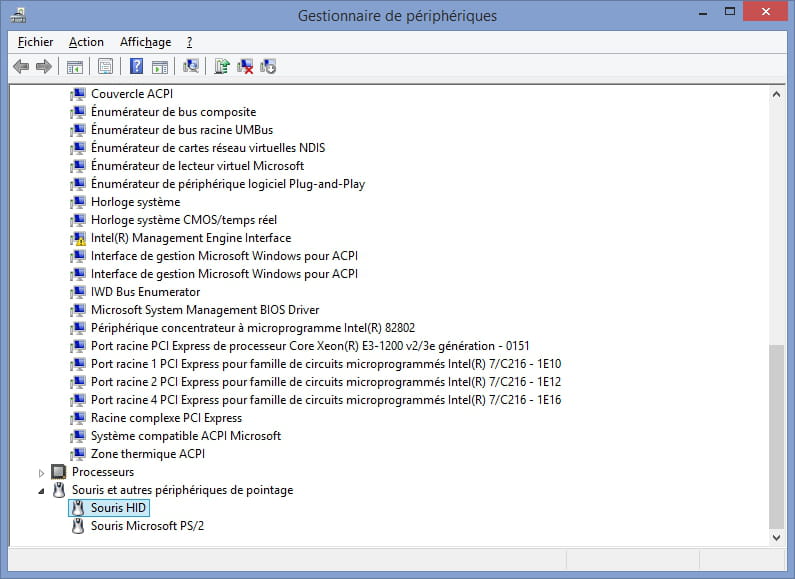Maximize the Gestionnaire de périphériques window

point(730,11)
